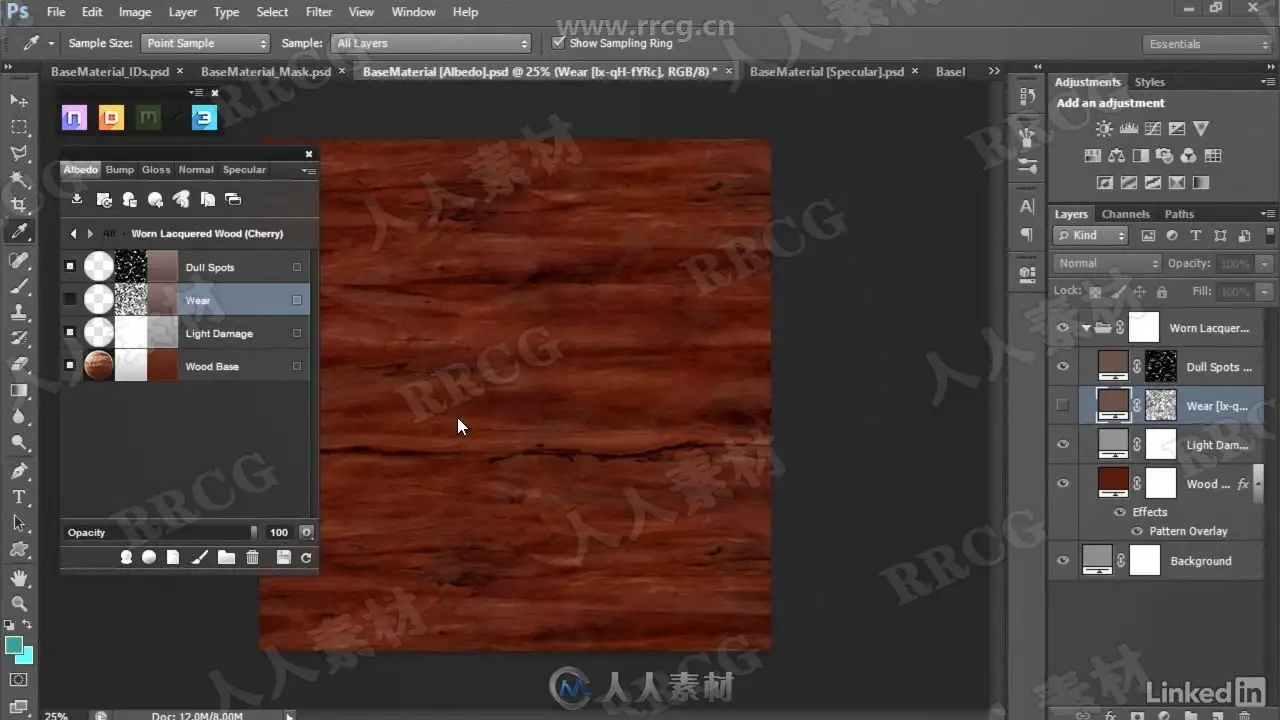The image size is (1280, 720).
Task: Add a Photo Filter adjustment
Action: click(1164, 156)
